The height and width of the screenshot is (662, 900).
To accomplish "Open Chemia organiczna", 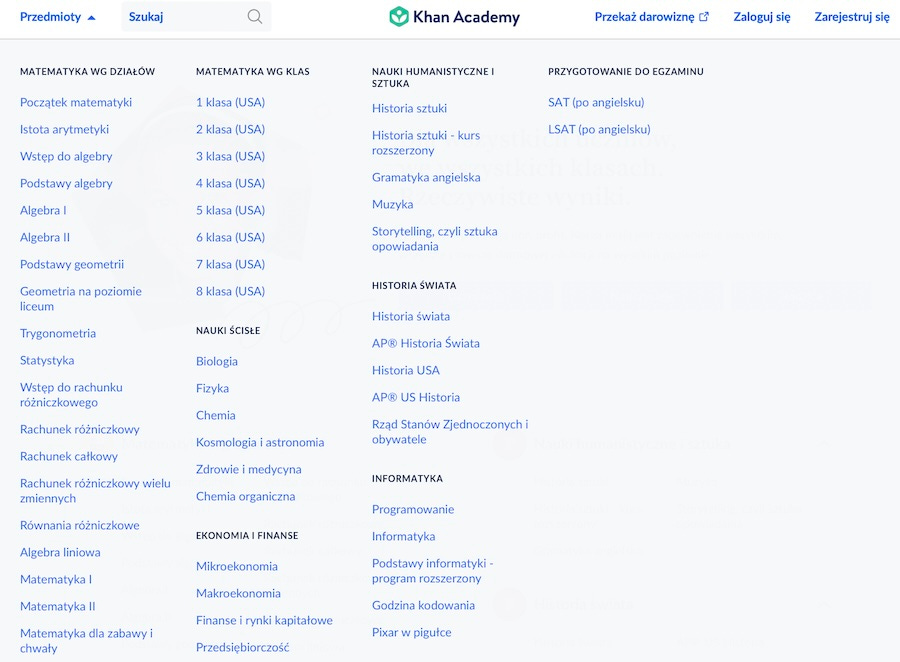I will coord(246,496).
